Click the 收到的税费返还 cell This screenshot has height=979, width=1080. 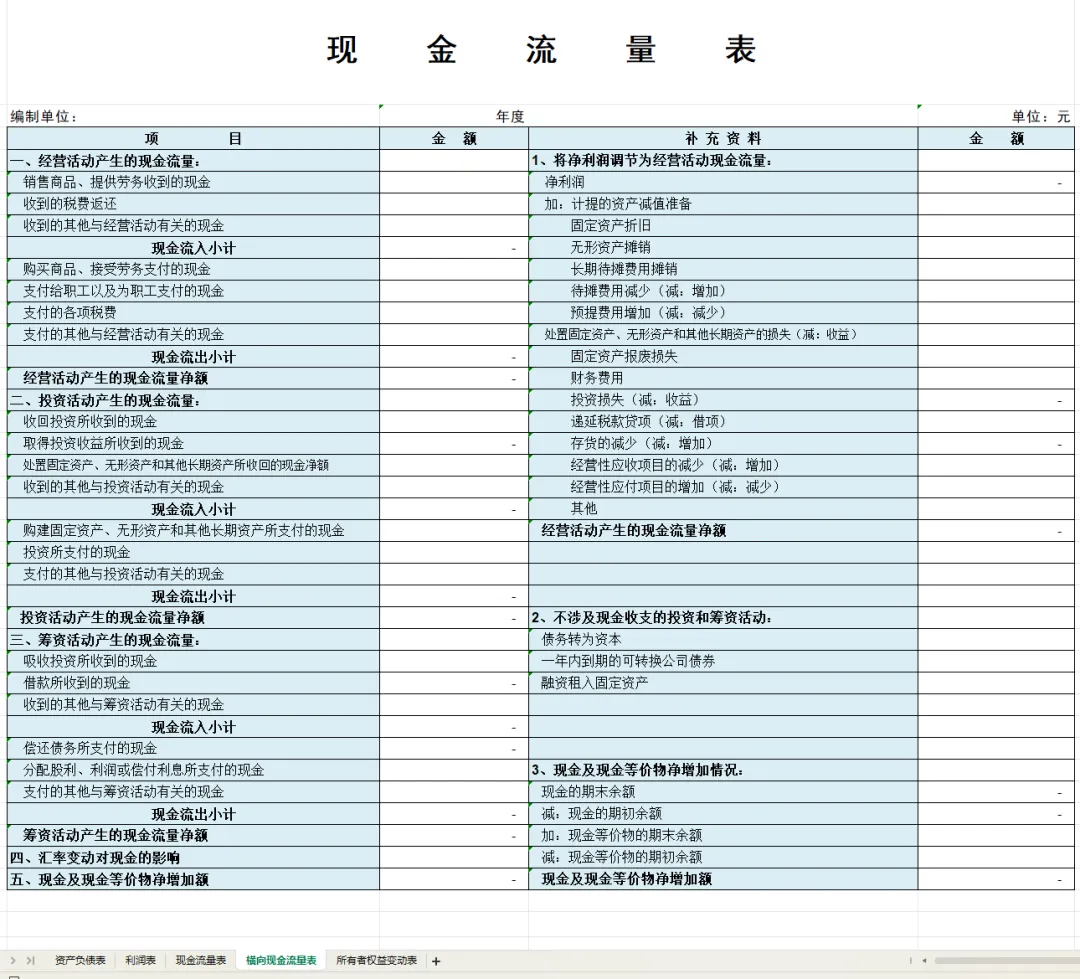click(193, 204)
